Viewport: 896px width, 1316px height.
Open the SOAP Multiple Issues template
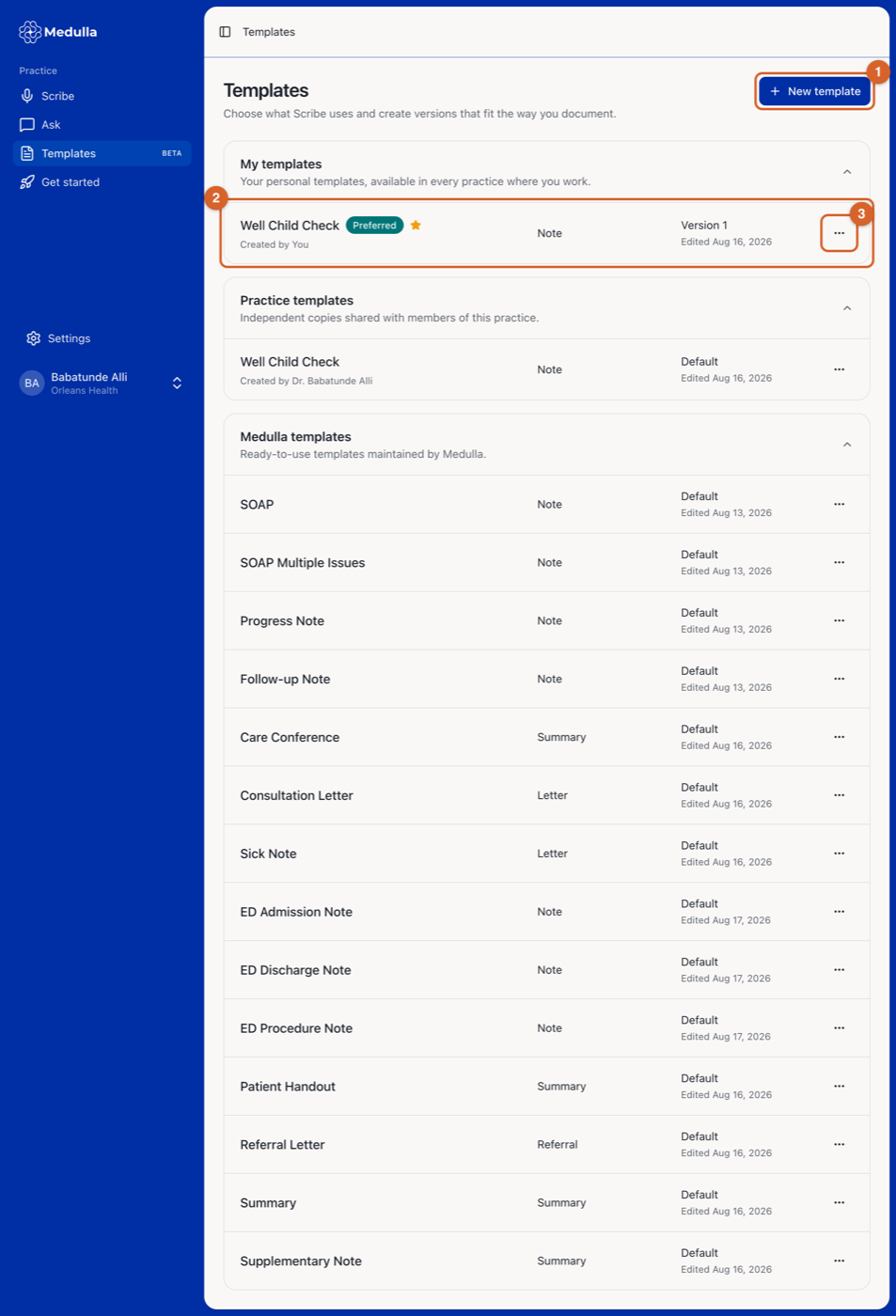click(546, 563)
